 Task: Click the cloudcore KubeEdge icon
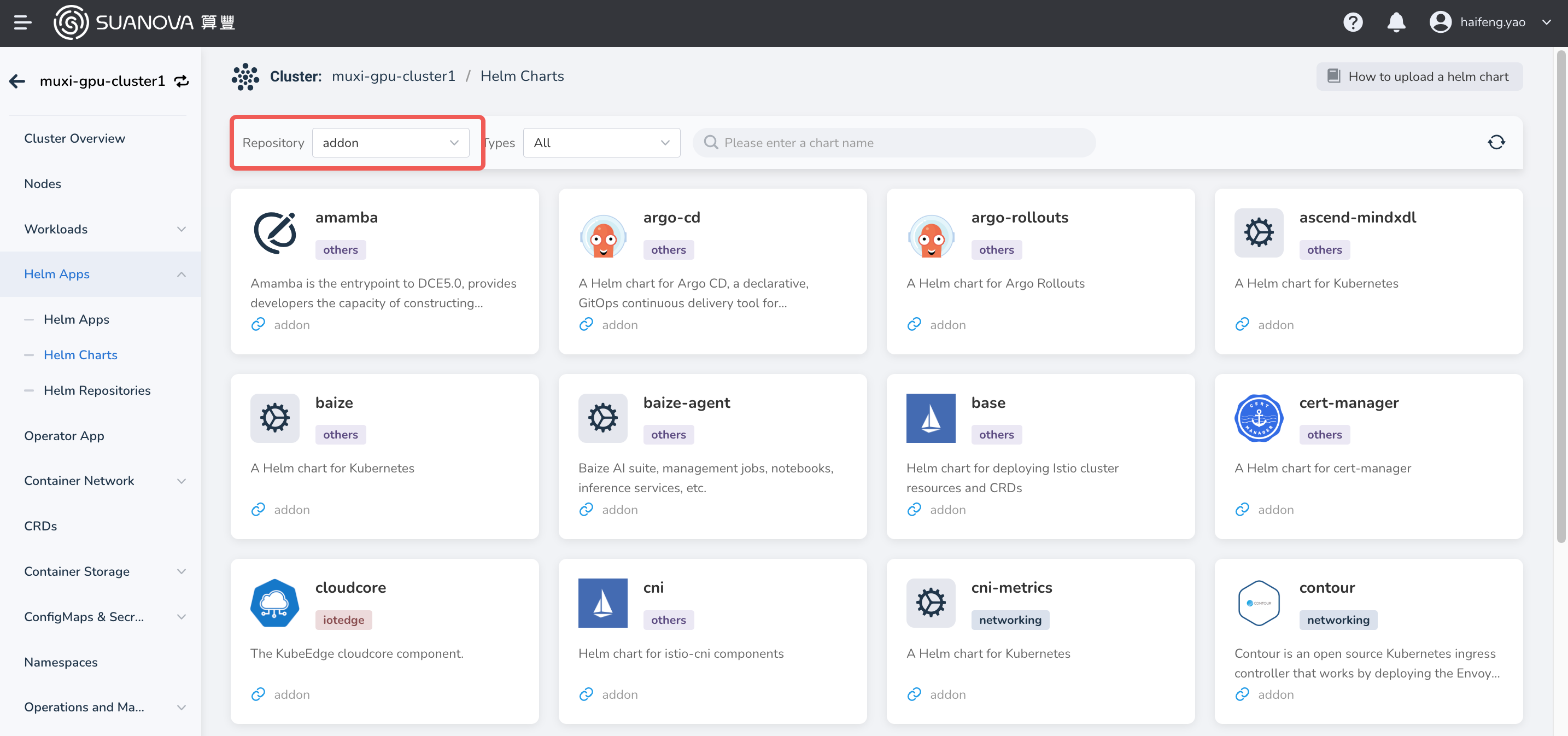click(274, 603)
